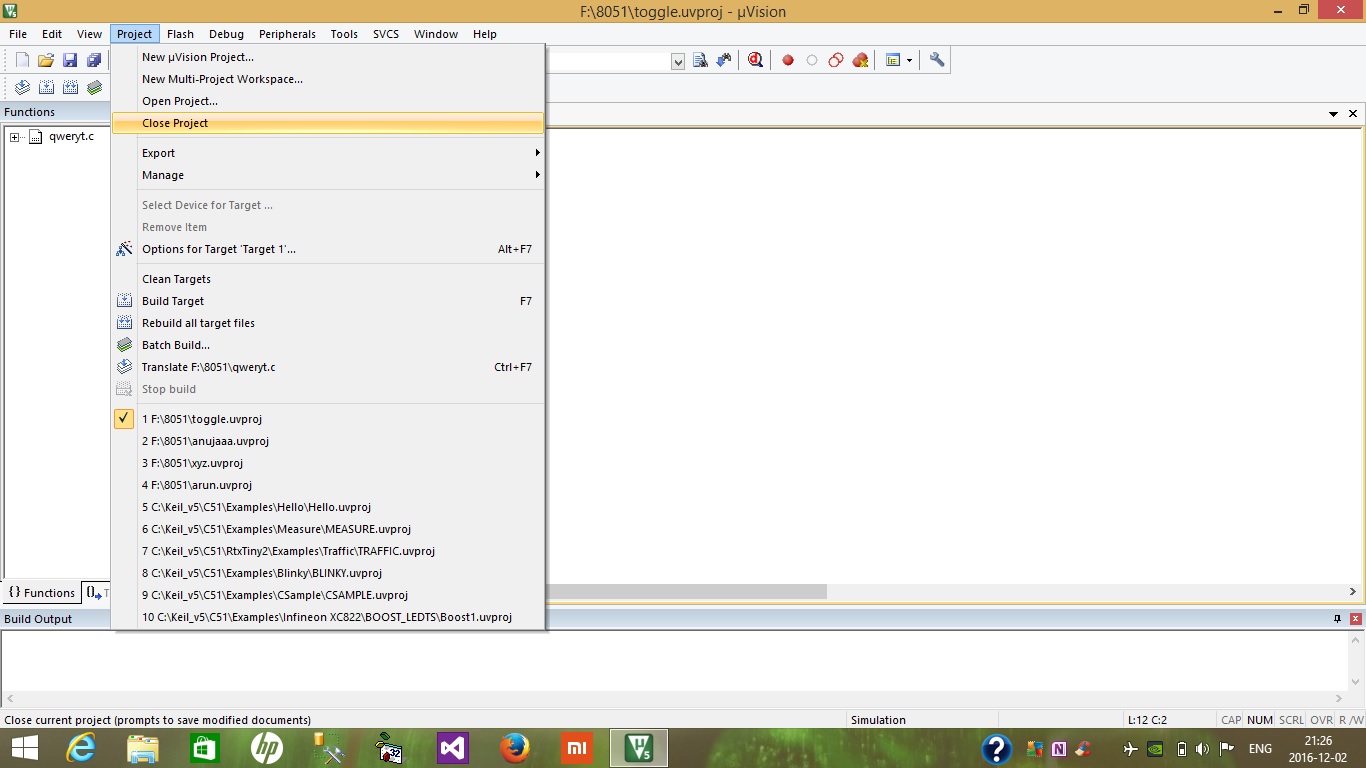Open the target selection combo box arrow

[x=678, y=60]
